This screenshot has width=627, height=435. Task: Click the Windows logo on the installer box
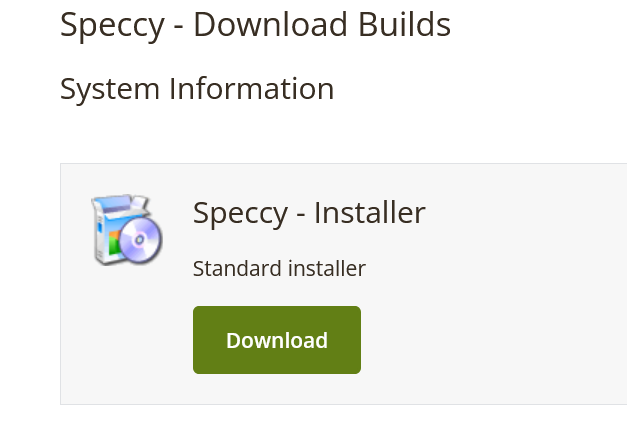point(113,240)
